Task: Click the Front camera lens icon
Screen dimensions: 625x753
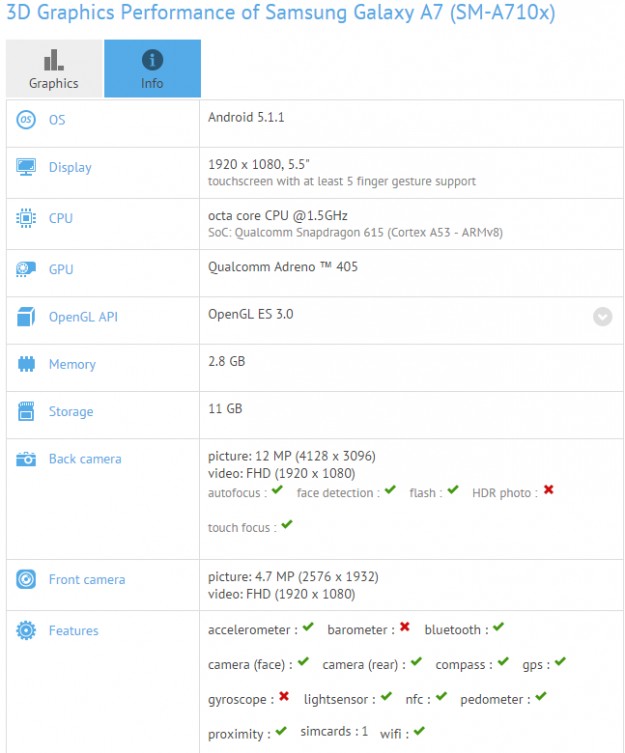Action: pyautogui.click(x=26, y=580)
